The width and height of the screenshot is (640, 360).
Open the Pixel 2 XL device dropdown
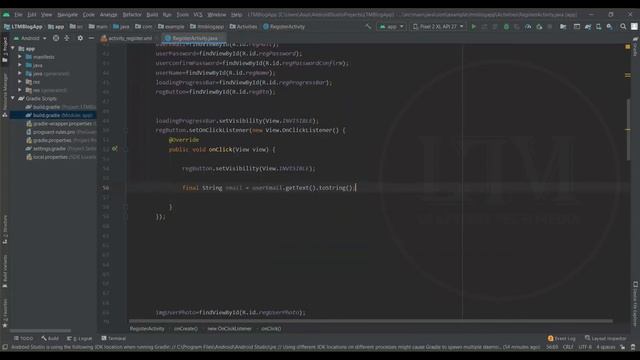(438, 27)
